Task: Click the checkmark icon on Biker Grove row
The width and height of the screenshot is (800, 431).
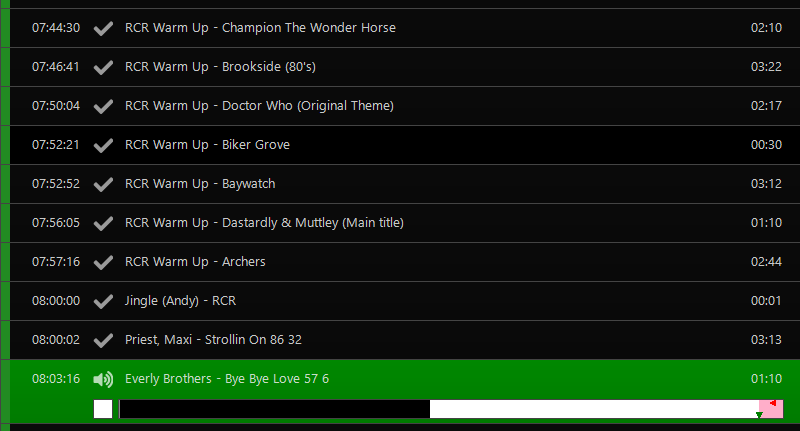Action: (103, 145)
